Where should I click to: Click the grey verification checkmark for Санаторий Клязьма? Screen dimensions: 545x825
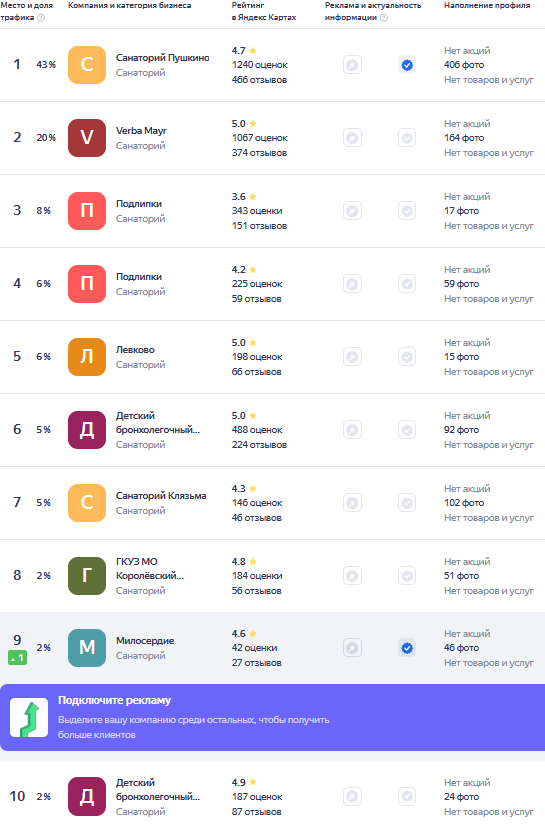click(x=407, y=503)
